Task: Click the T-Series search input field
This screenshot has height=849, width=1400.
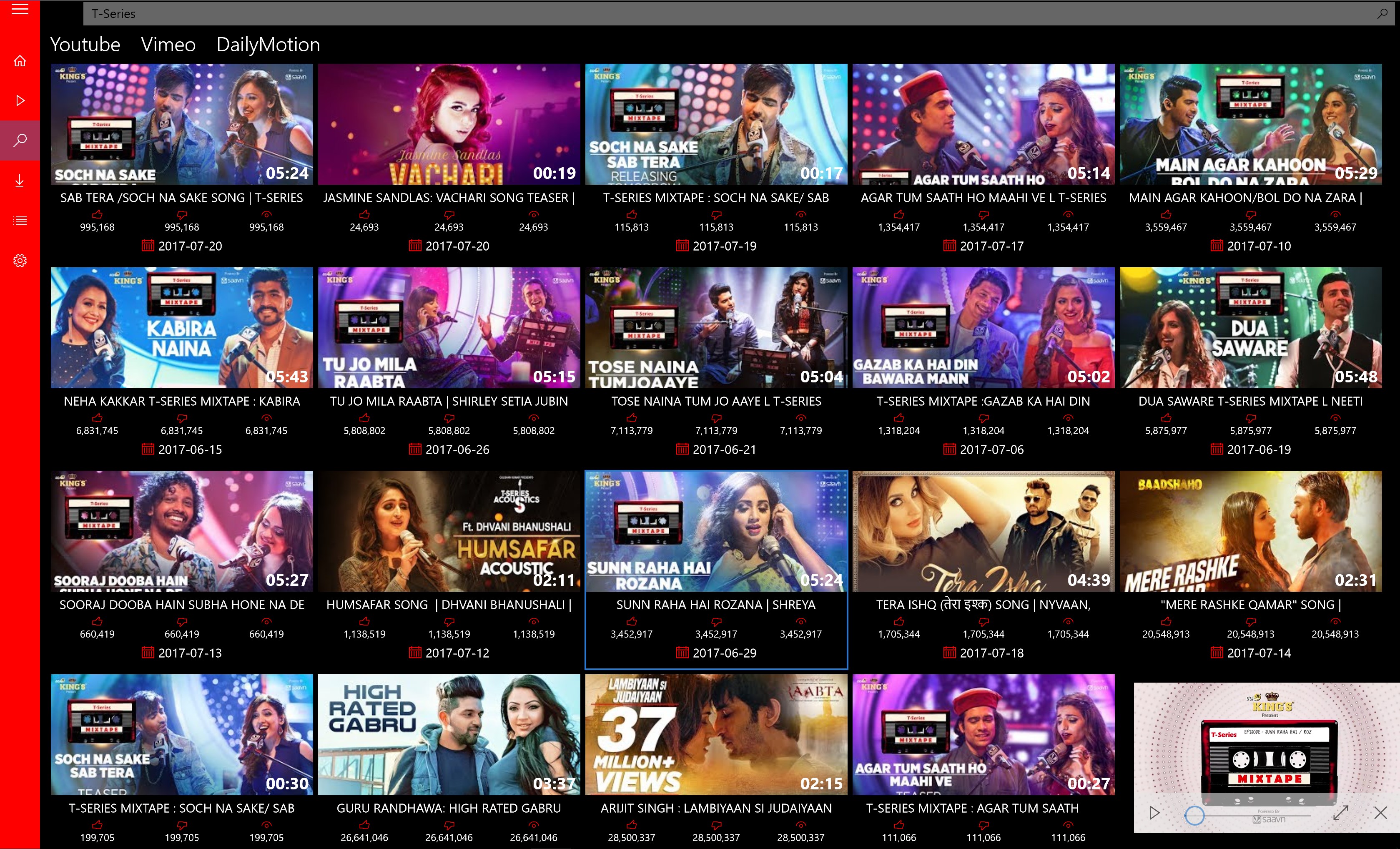Action: coord(682,14)
